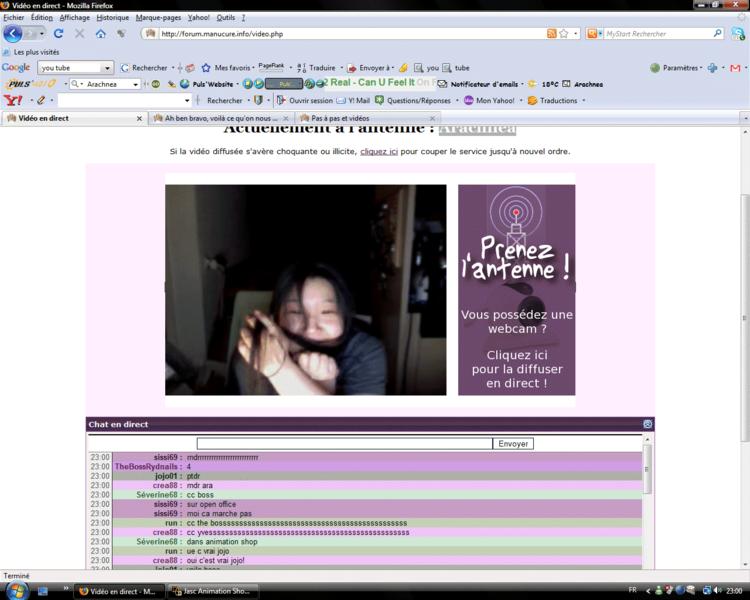Bookmark this page with the star icon

tap(564, 33)
